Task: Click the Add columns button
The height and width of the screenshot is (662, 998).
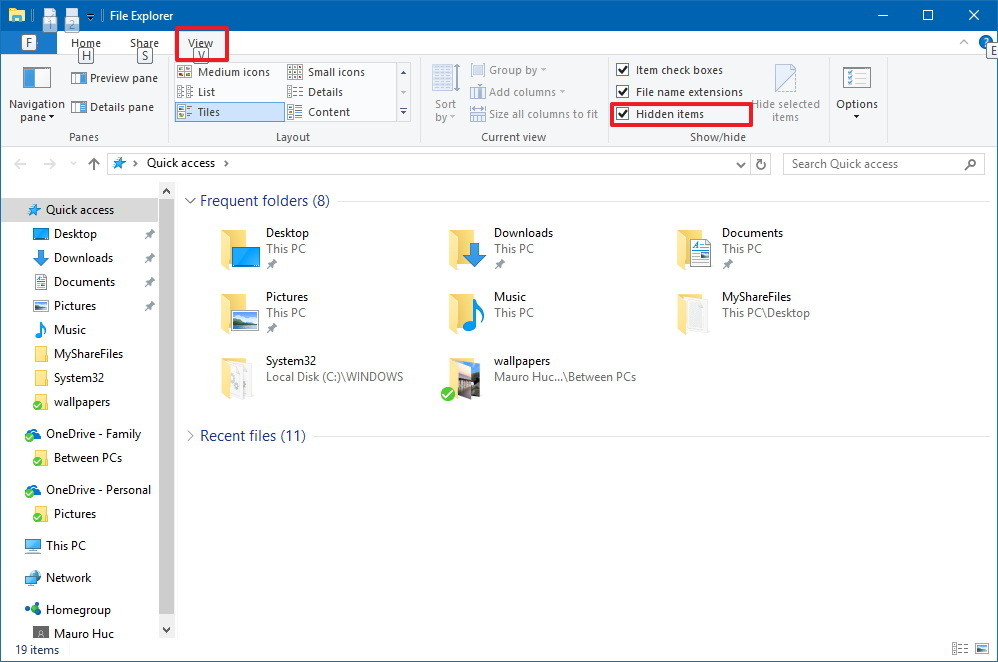Action: click(518, 91)
